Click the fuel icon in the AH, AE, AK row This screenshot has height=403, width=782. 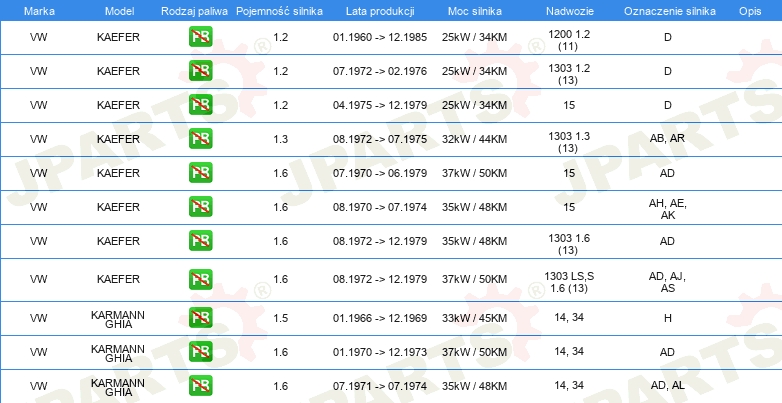pos(200,206)
